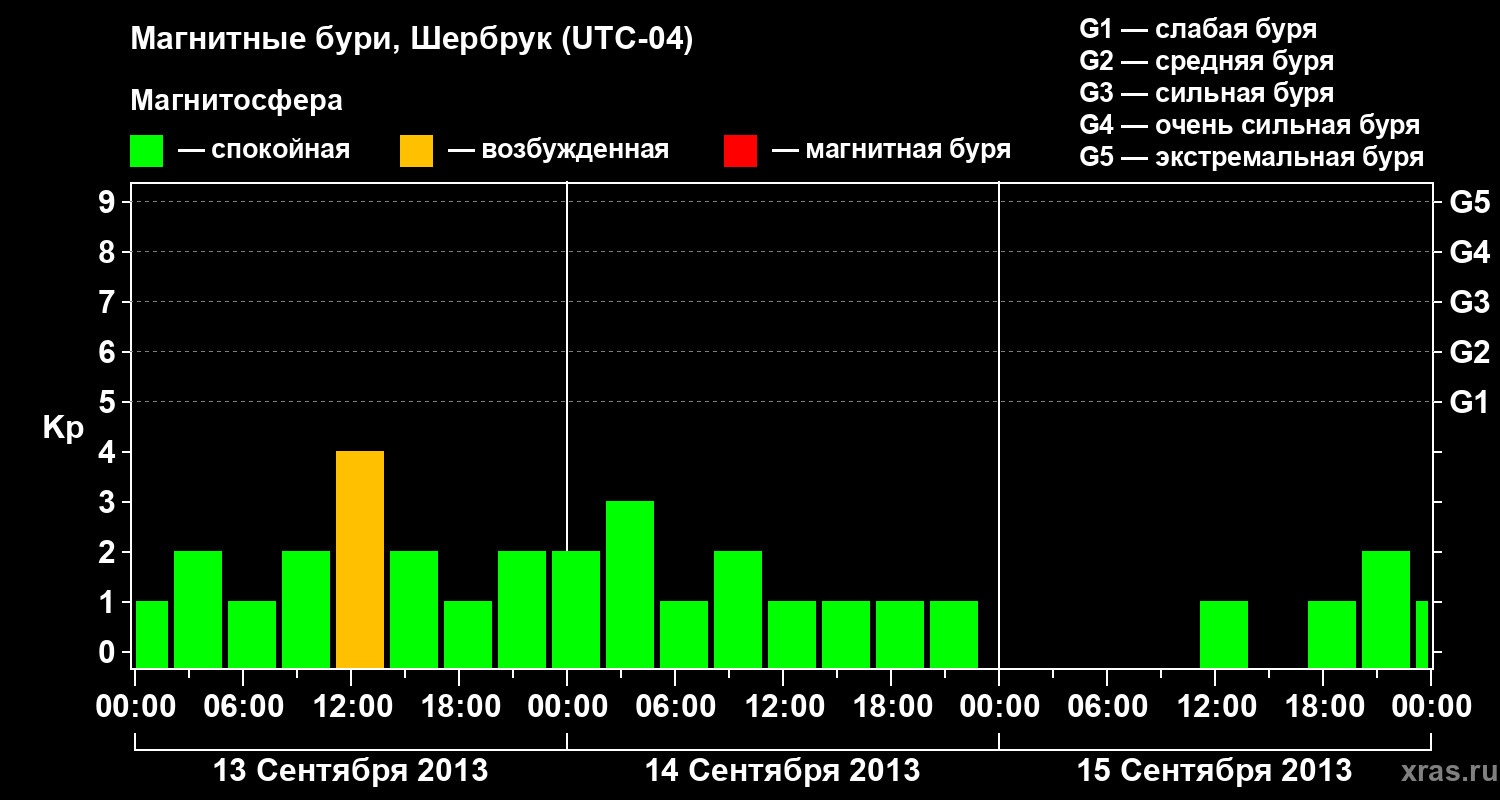The image size is (1500, 800).
Task: Click the G2 right axis label
Action: tap(1469, 352)
